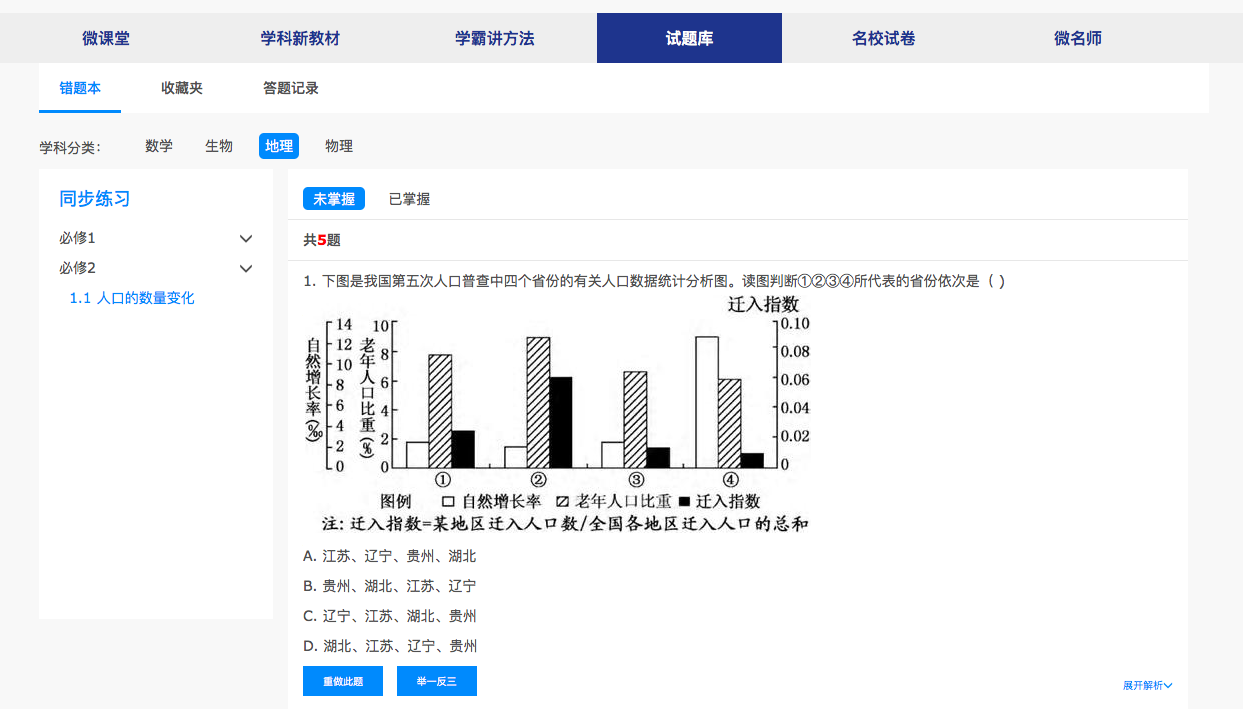
Task: Select the 错题本 sub-tab
Action: click(x=80, y=88)
